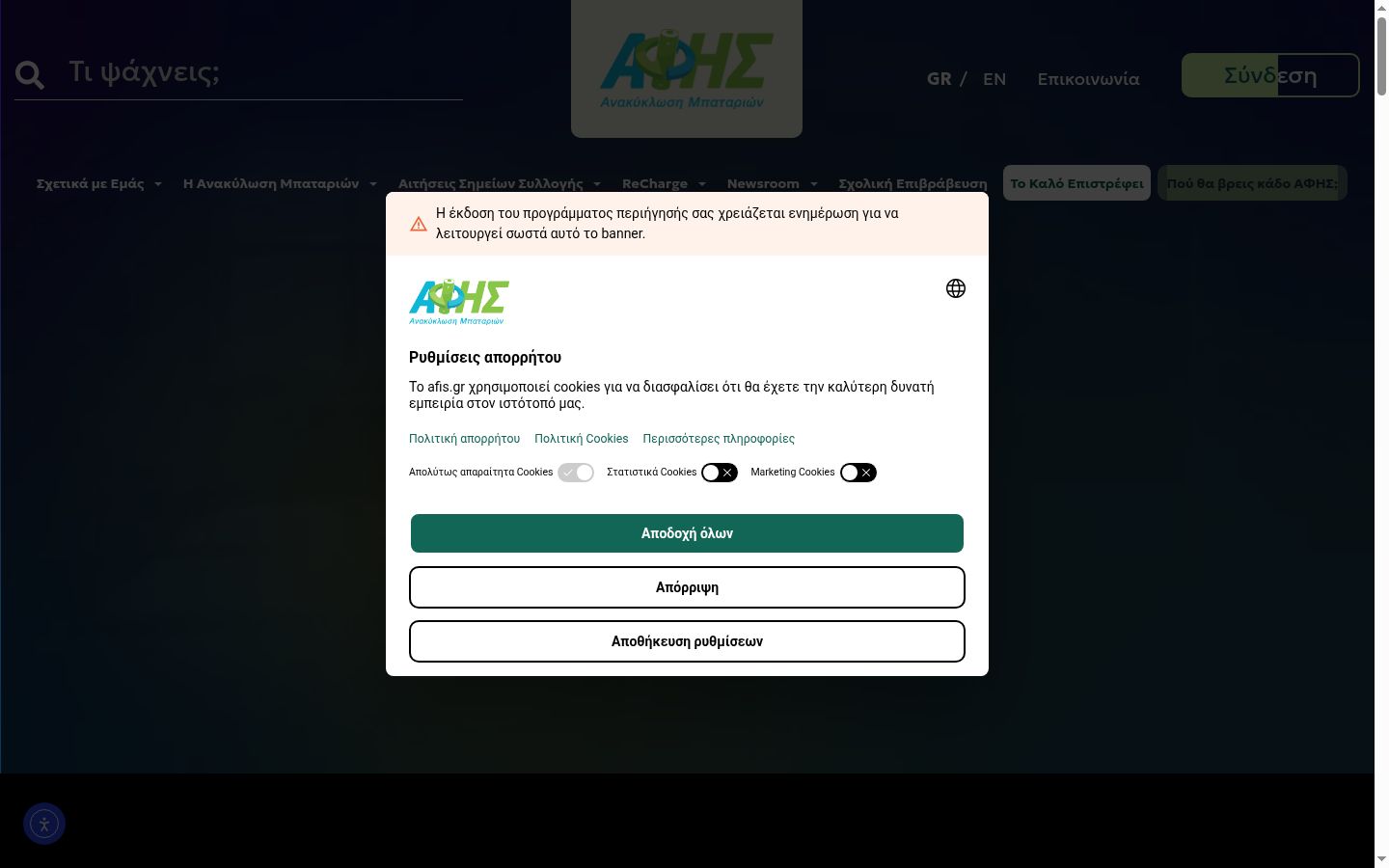1389x868 pixels.
Task: Expand Αιτήσεις Σημείων Συλλογής dropdown arrow
Action: tap(597, 184)
